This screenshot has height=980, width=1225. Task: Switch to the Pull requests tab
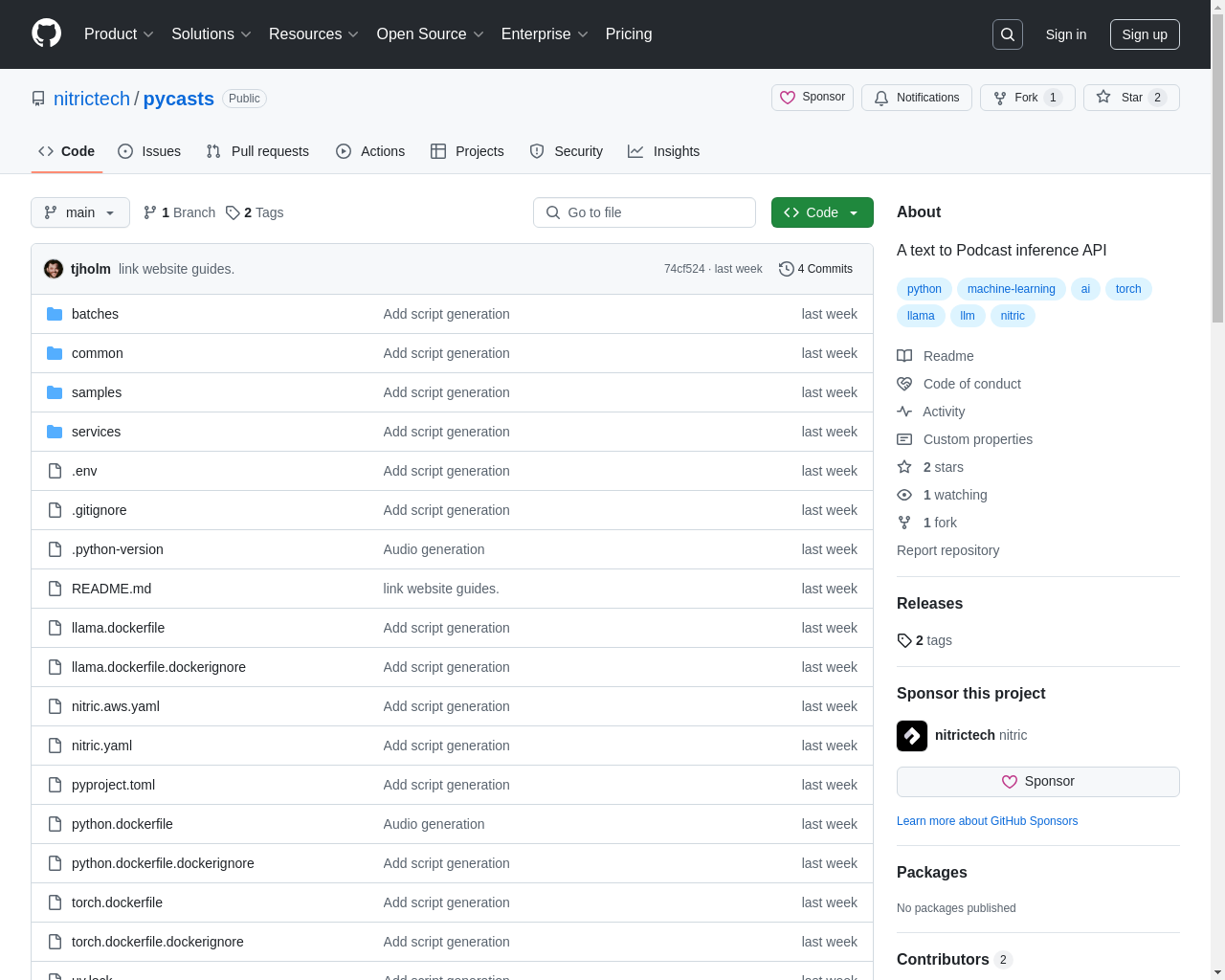point(257,151)
